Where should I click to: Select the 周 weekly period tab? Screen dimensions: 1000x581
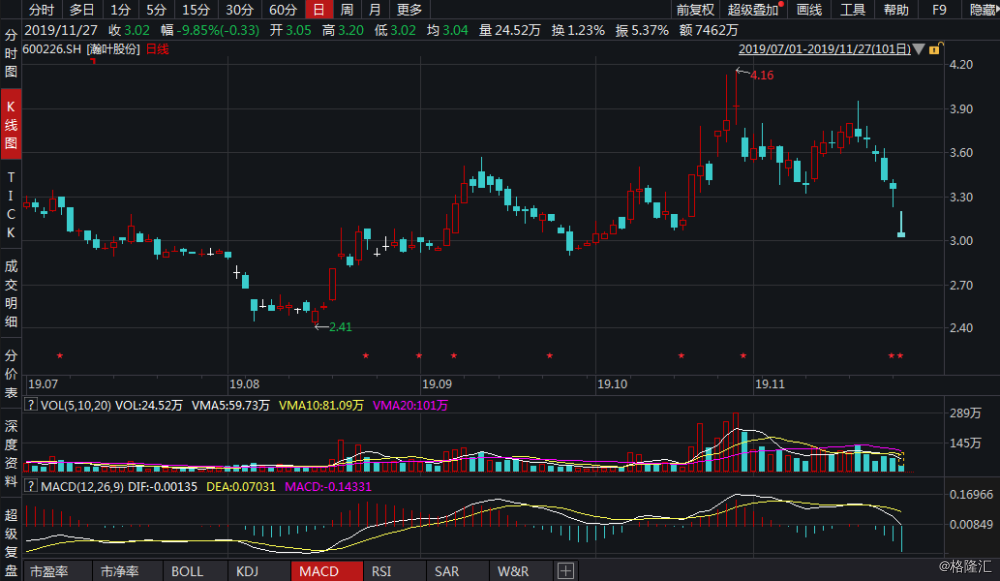346,10
